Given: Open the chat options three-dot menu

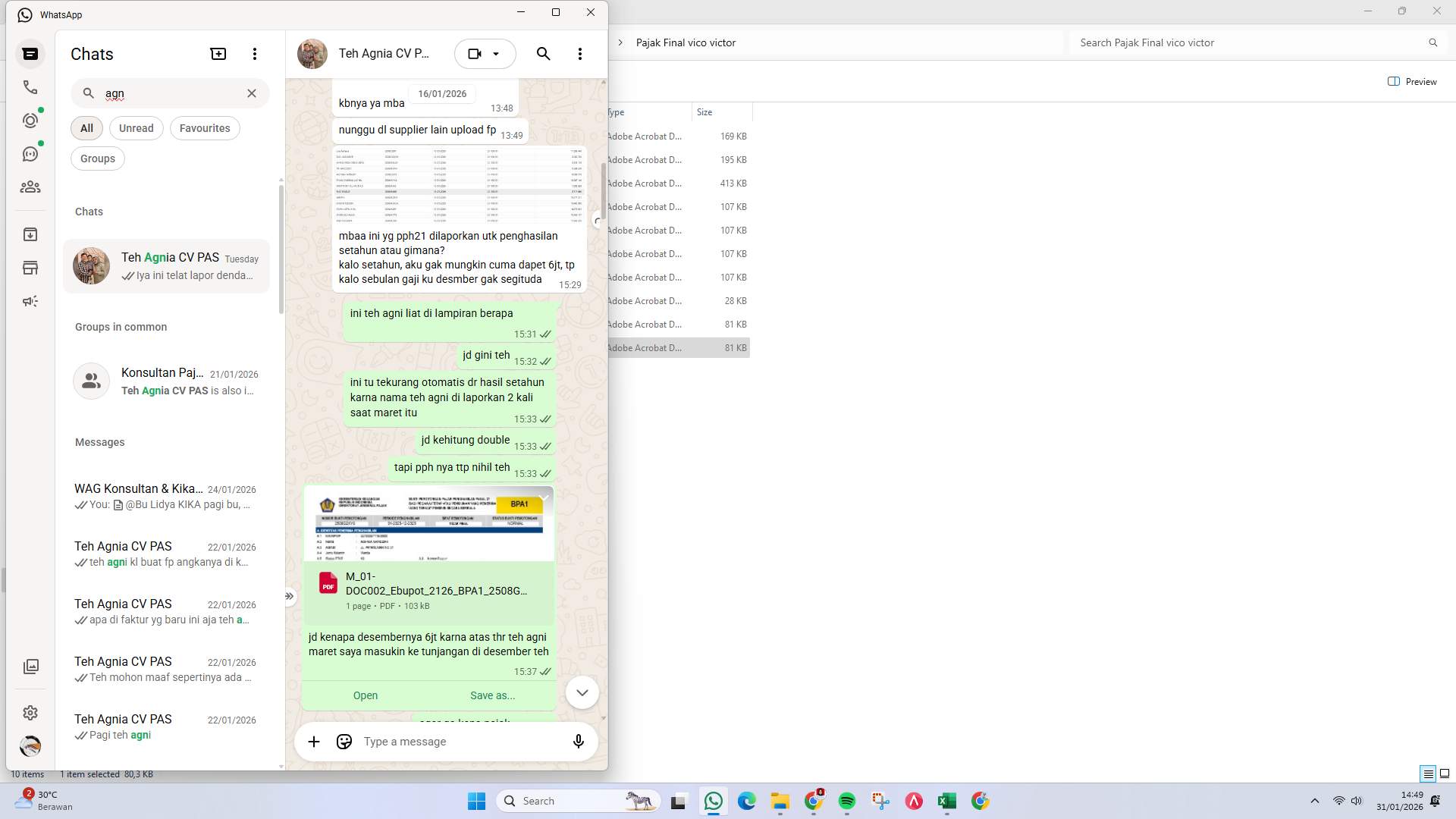Looking at the screenshot, I should [x=580, y=54].
